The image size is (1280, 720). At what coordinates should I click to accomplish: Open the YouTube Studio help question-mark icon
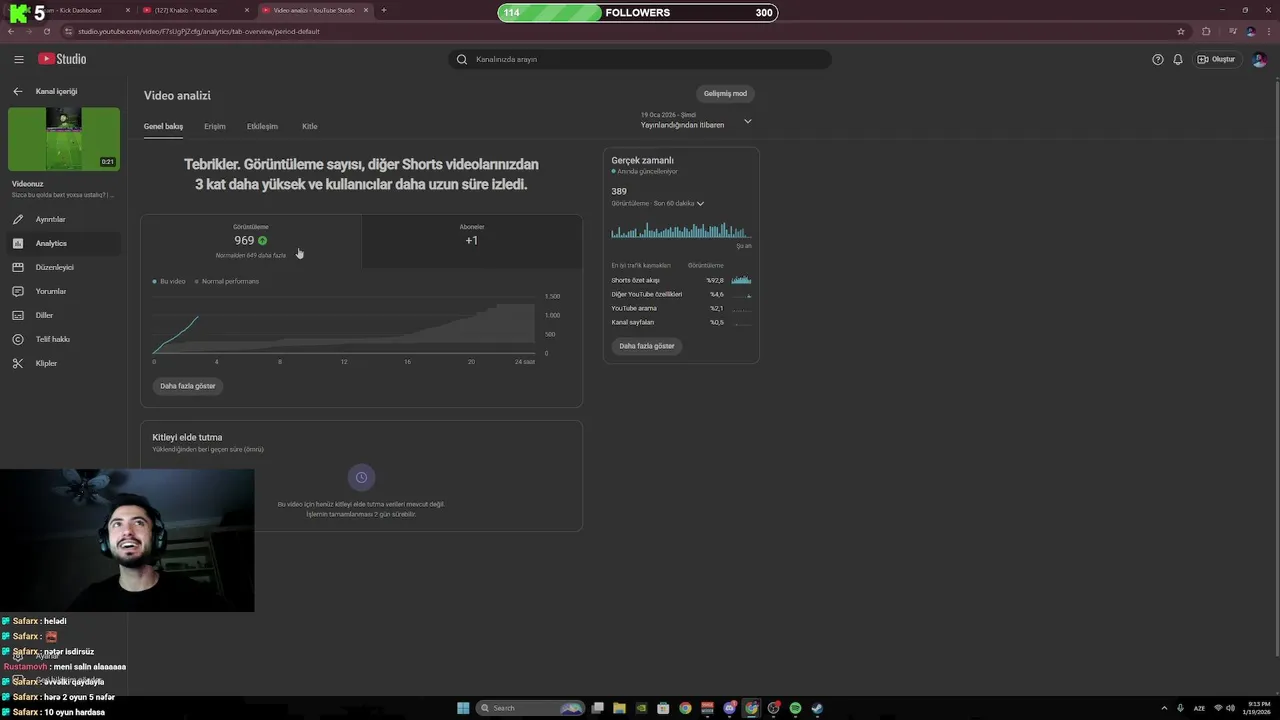[x=1158, y=59]
